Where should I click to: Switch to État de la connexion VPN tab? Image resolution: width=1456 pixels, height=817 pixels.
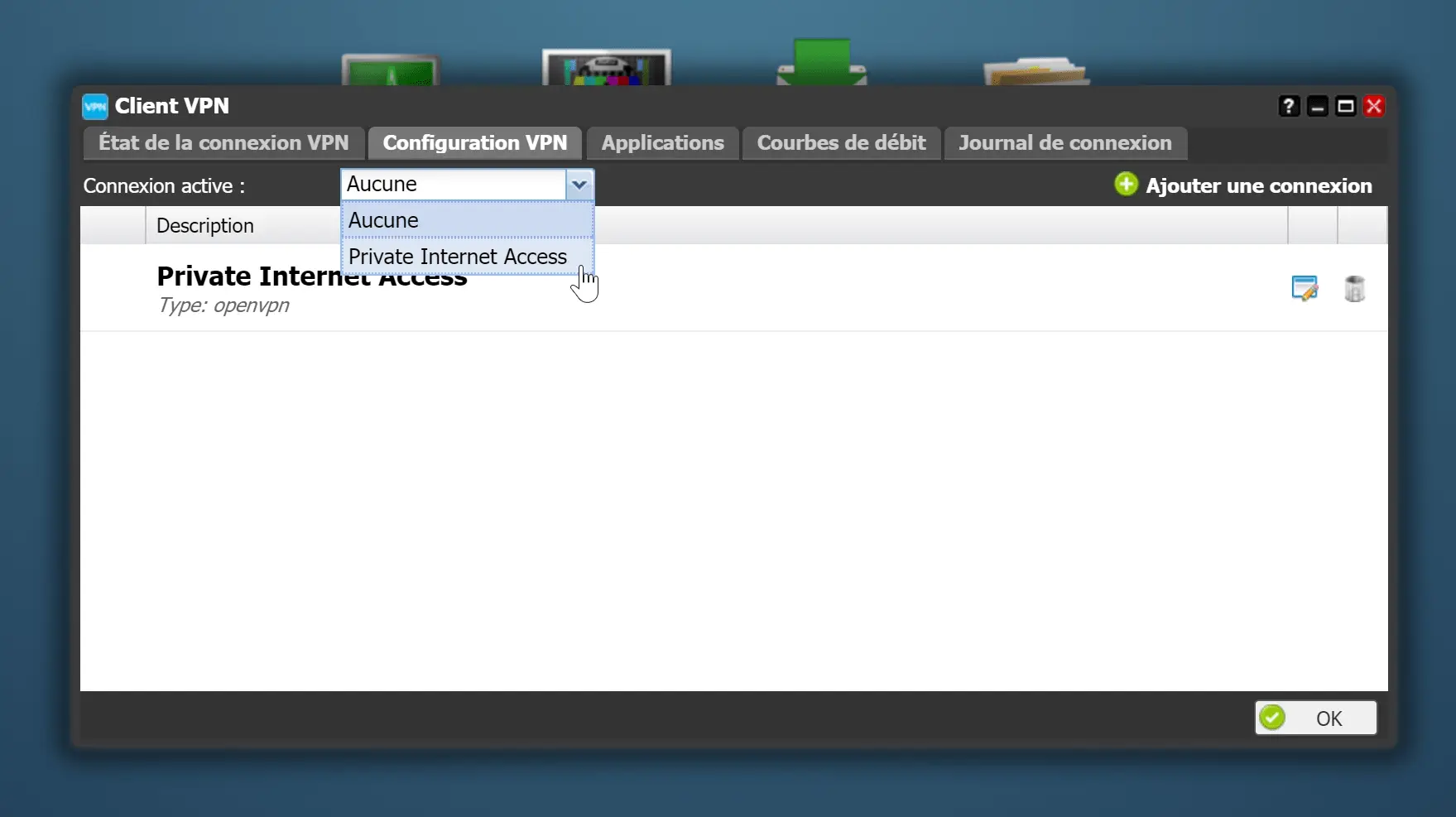point(223,143)
